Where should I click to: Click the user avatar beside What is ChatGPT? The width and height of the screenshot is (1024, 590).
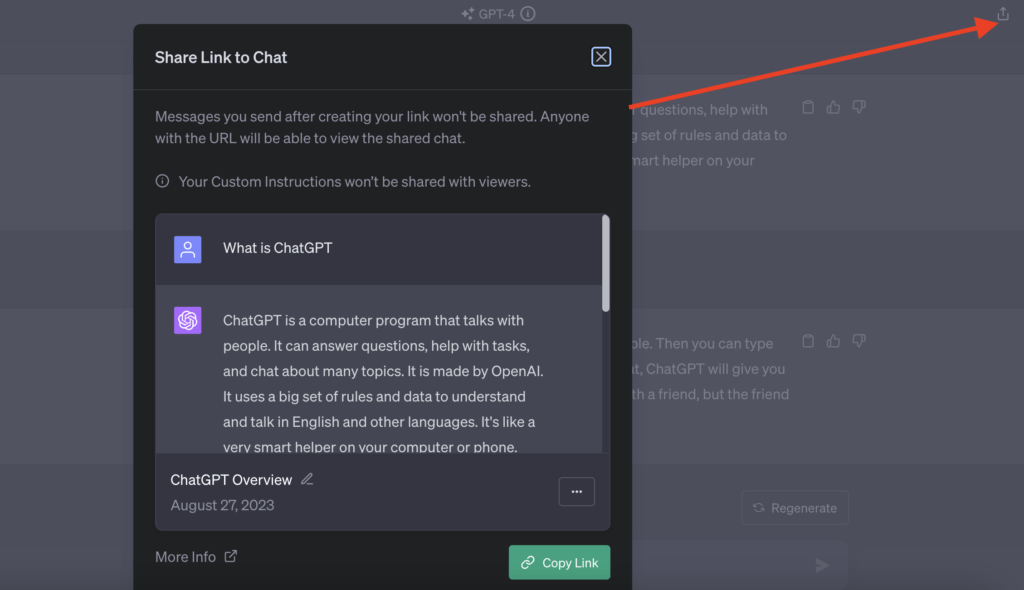pos(187,247)
